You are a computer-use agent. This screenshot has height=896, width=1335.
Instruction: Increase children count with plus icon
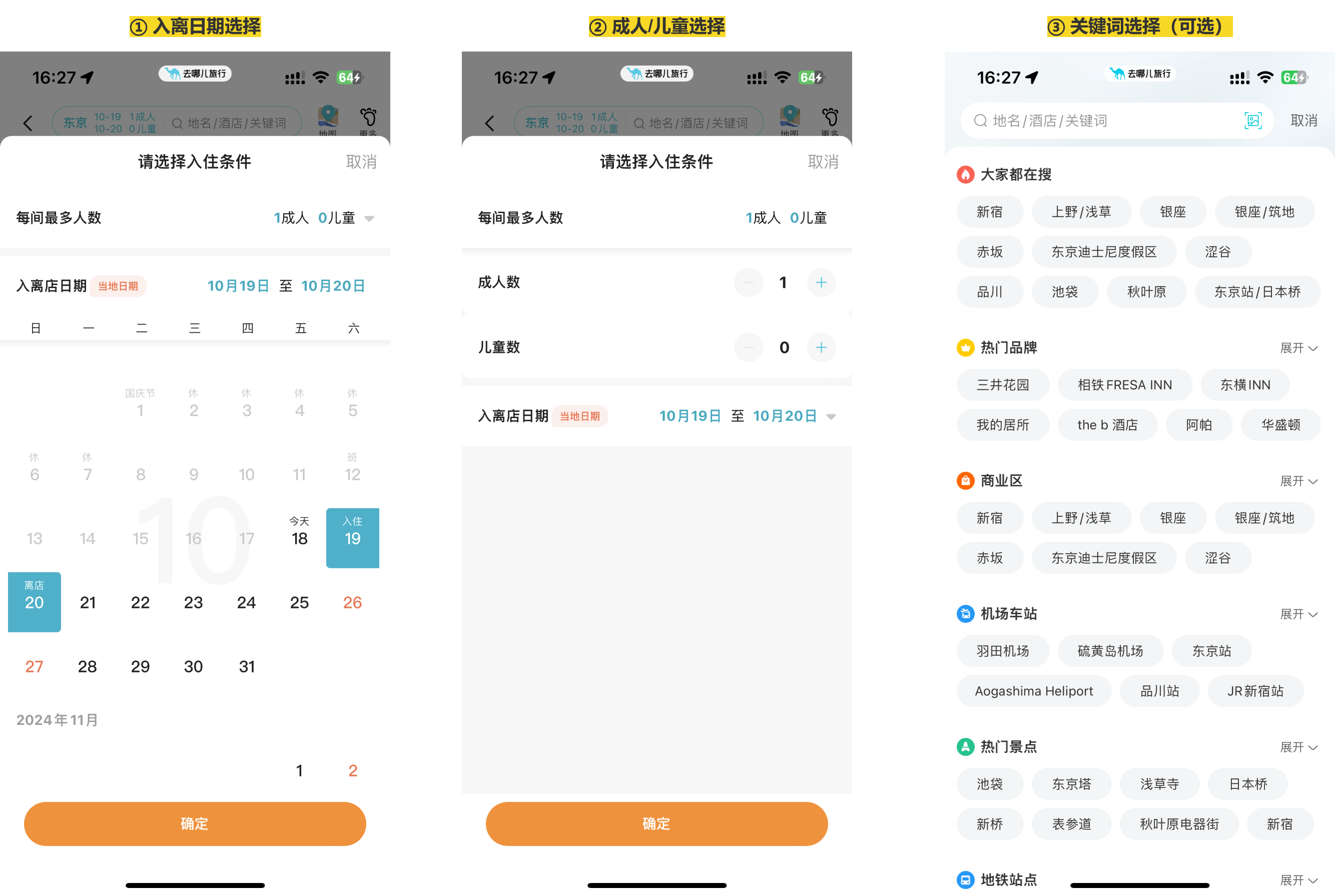coord(821,347)
